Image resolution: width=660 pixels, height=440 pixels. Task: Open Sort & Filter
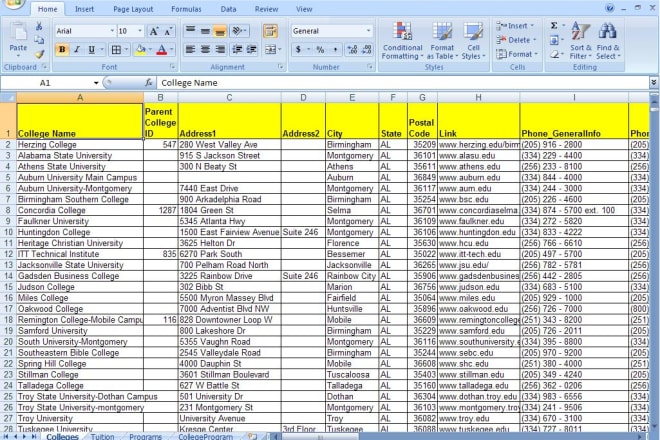click(581, 41)
